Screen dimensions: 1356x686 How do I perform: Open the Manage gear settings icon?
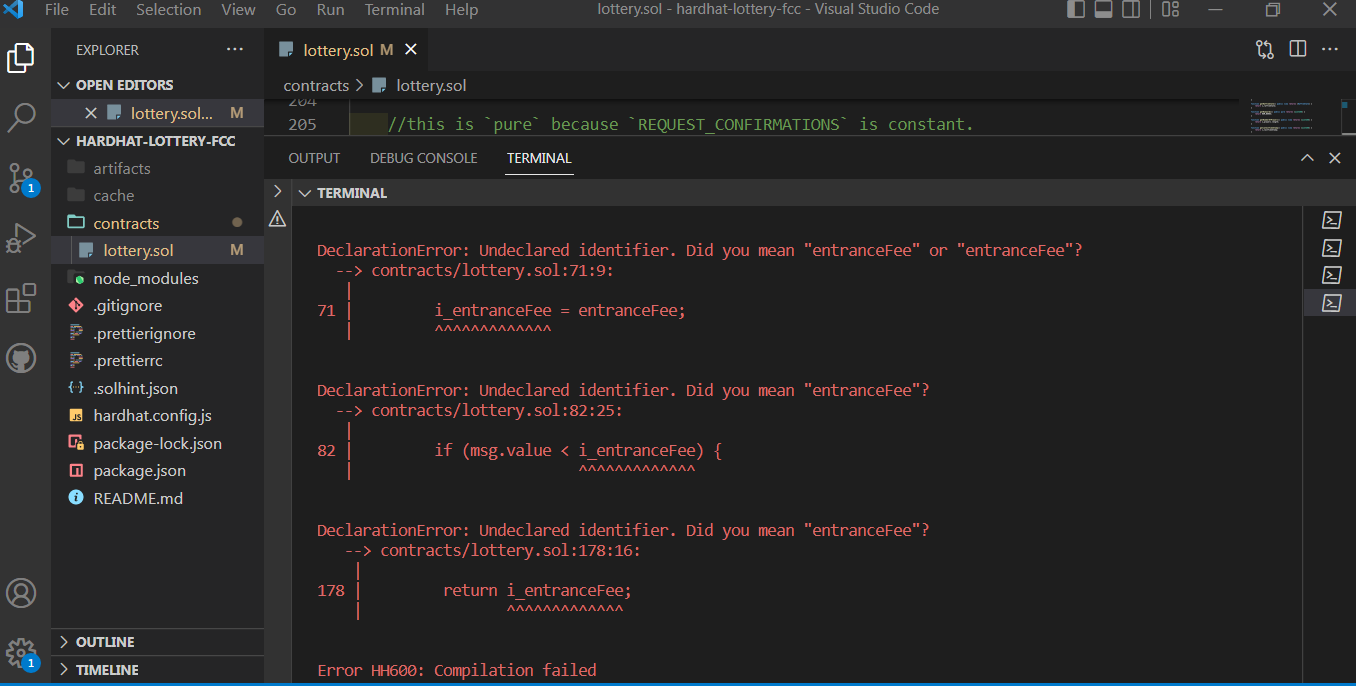(x=21, y=652)
